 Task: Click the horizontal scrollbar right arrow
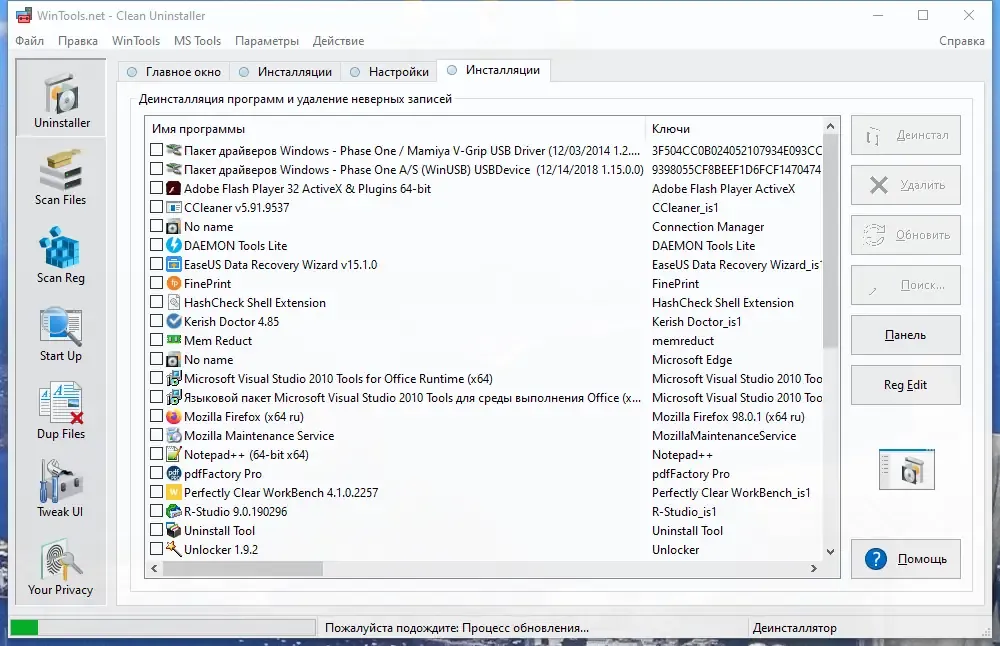[x=814, y=568]
